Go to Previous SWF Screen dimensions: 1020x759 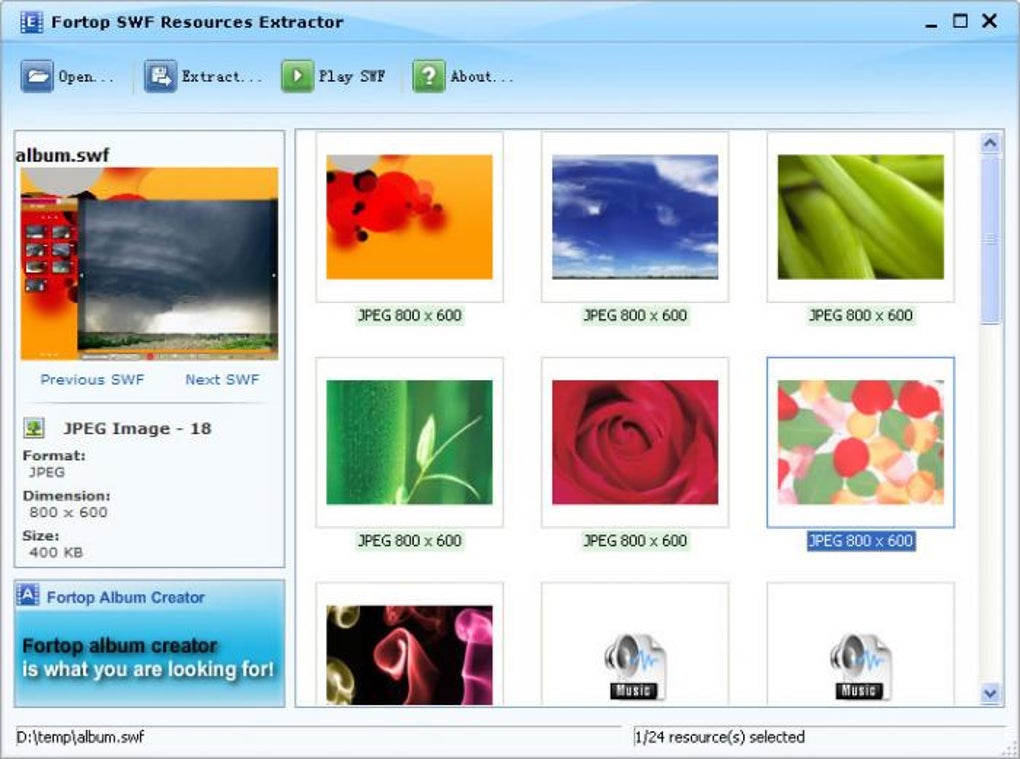pos(92,379)
